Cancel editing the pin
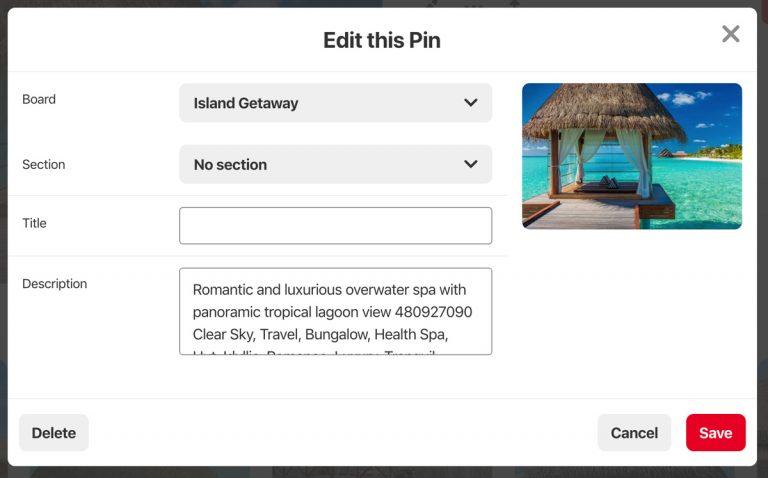 click(634, 433)
